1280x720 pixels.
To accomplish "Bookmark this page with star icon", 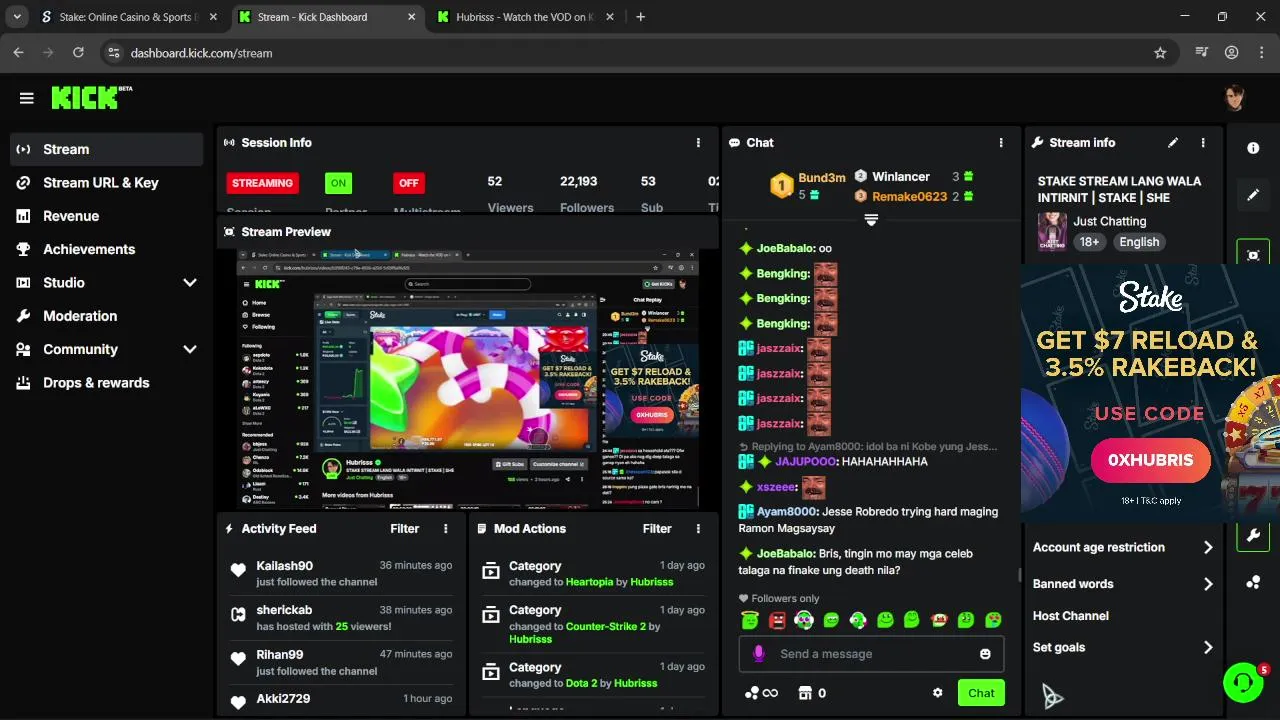I will point(1160,53).
